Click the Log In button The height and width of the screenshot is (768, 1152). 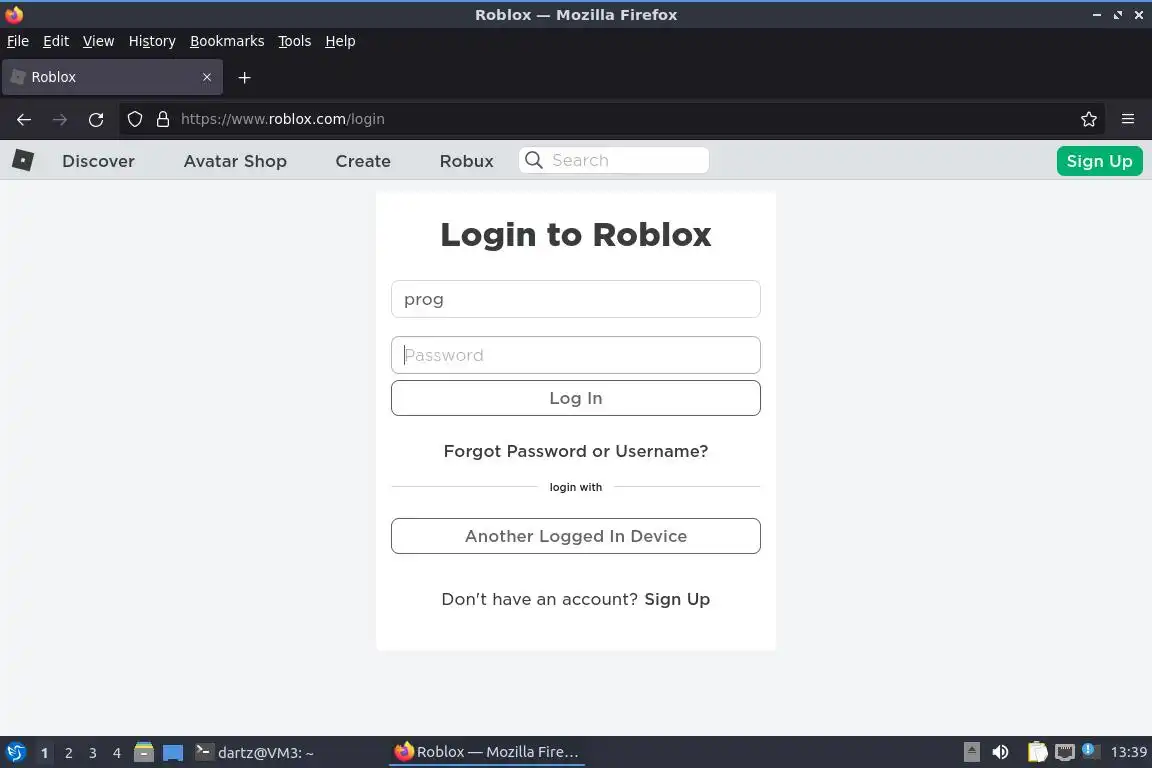[576, 398]
